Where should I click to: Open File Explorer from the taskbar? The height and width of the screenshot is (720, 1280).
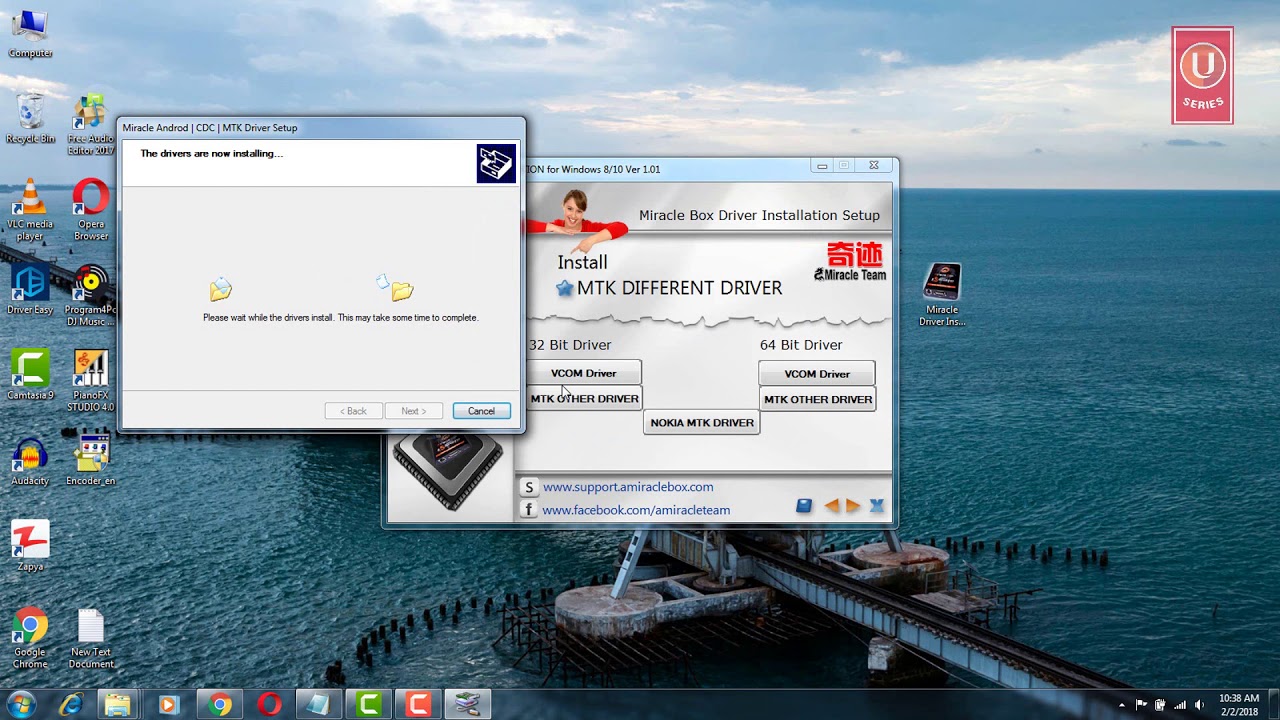pyautogui.click(x=118, y=705)
